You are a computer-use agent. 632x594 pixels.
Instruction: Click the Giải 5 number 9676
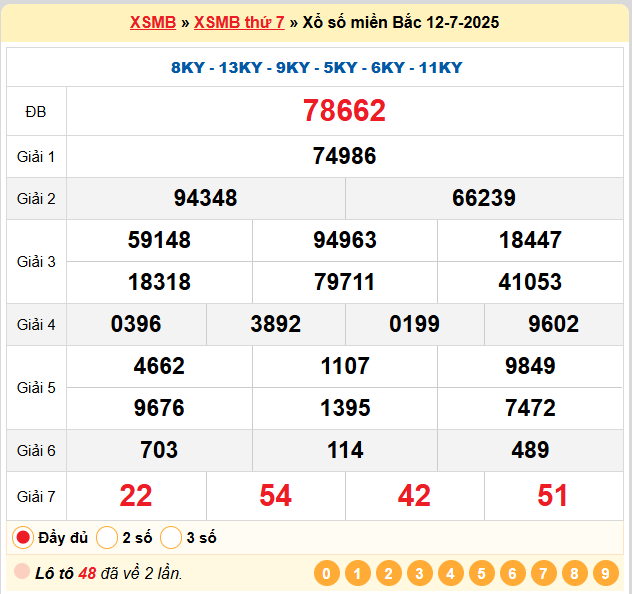159,408
